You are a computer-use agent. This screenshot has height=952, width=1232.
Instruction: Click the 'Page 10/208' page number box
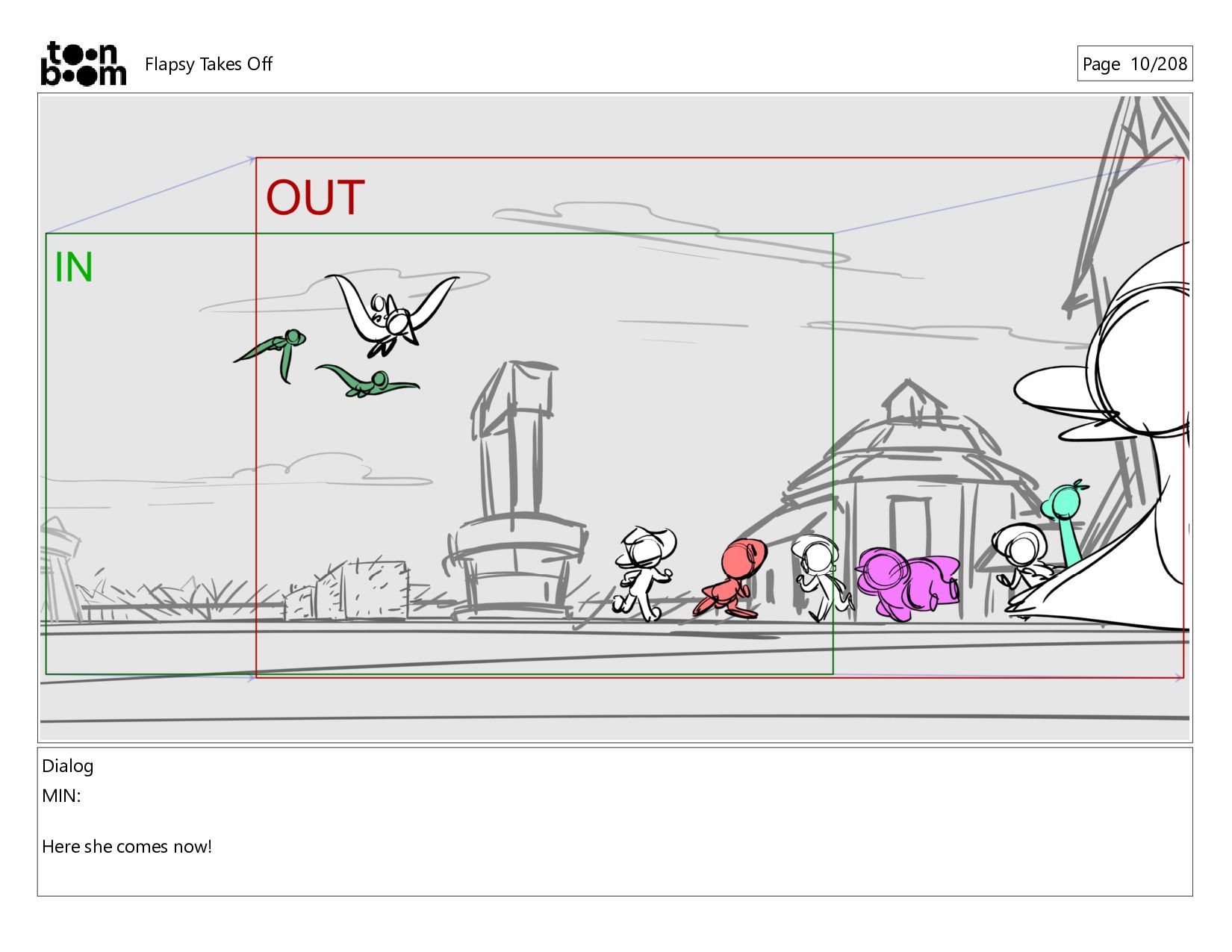point(1134,63)
